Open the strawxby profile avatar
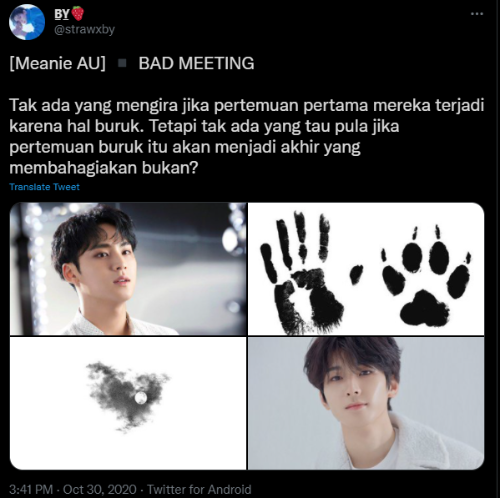Image resolution: width=500 pixels, height=498 pixels. point(27,22)
